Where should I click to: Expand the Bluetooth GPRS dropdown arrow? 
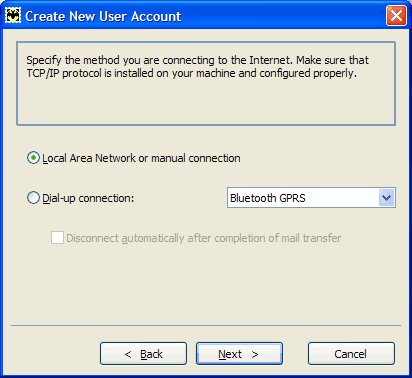tap(386, 198)
